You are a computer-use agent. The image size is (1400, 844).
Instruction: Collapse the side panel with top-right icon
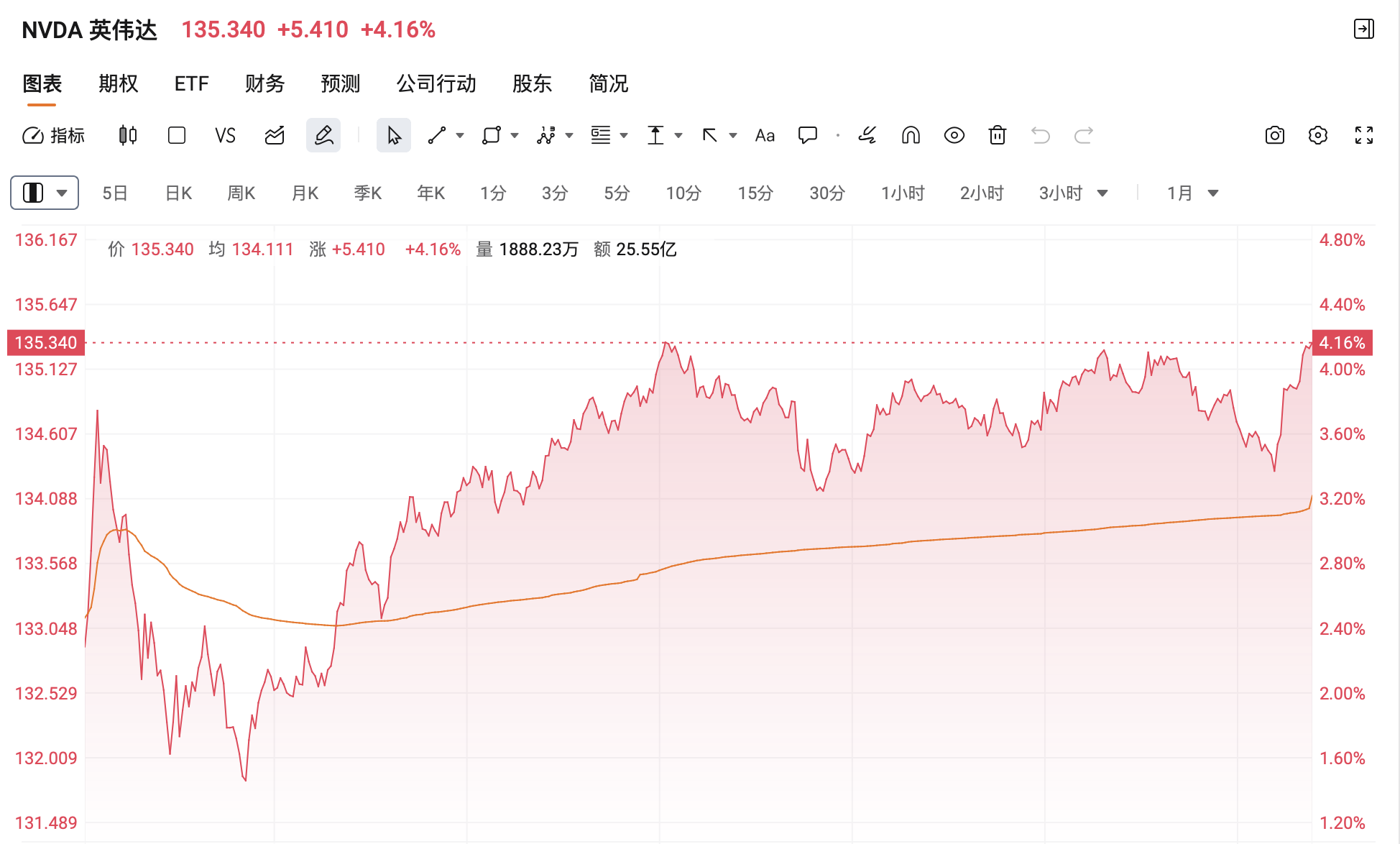point(1364,29)
